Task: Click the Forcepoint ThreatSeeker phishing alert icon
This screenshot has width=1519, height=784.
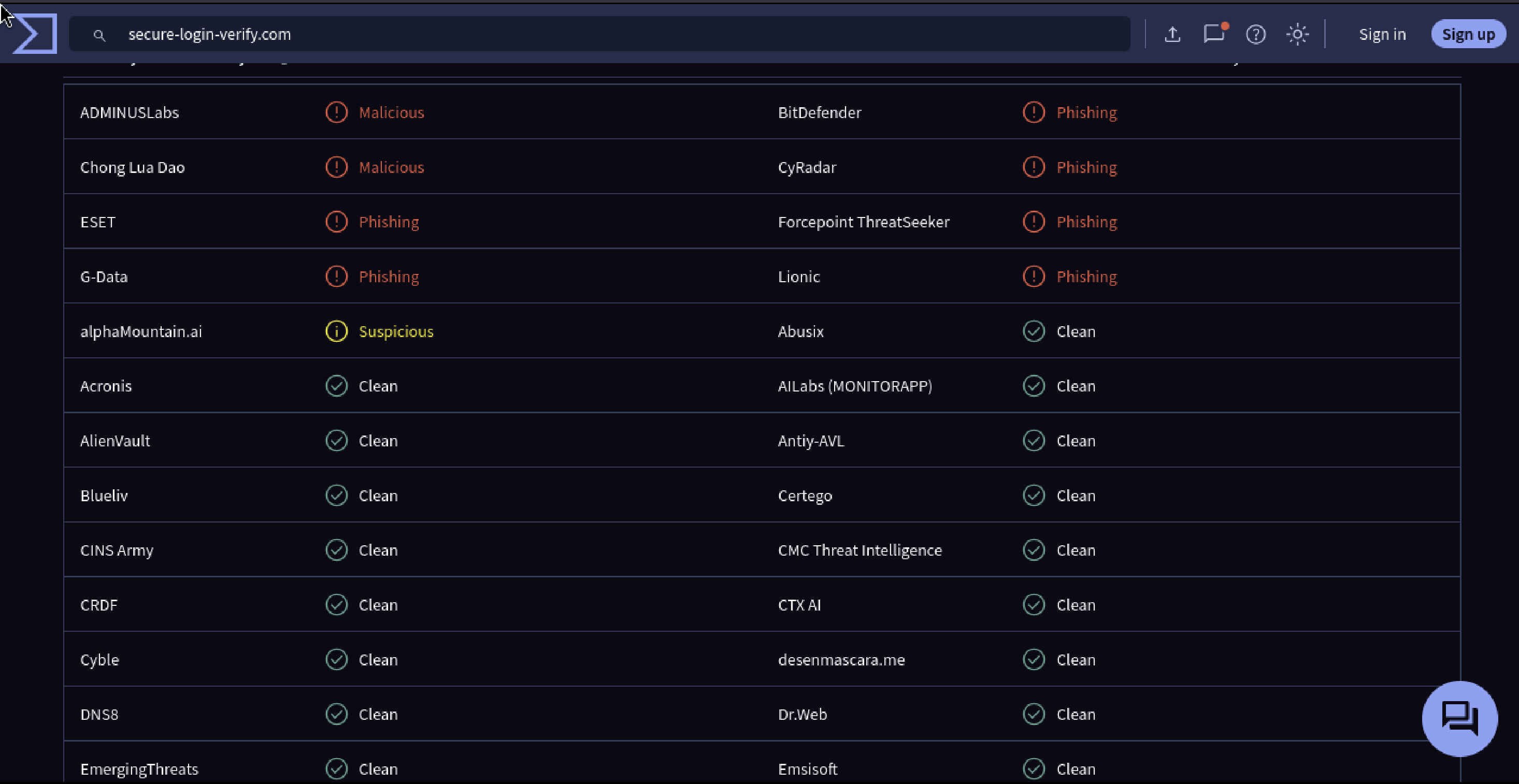Action: point(1034,222)
